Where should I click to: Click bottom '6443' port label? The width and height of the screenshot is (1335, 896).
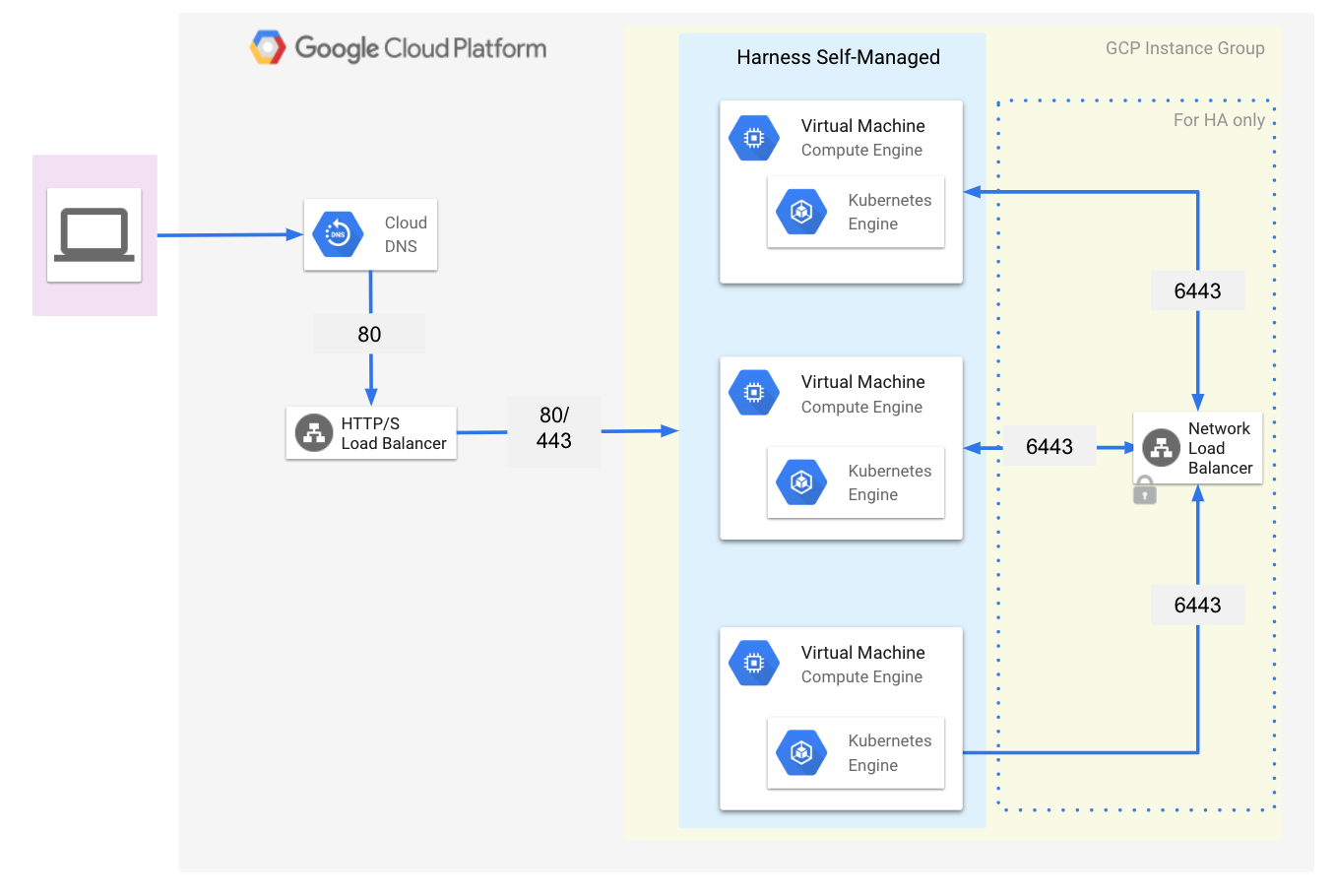1197,605
